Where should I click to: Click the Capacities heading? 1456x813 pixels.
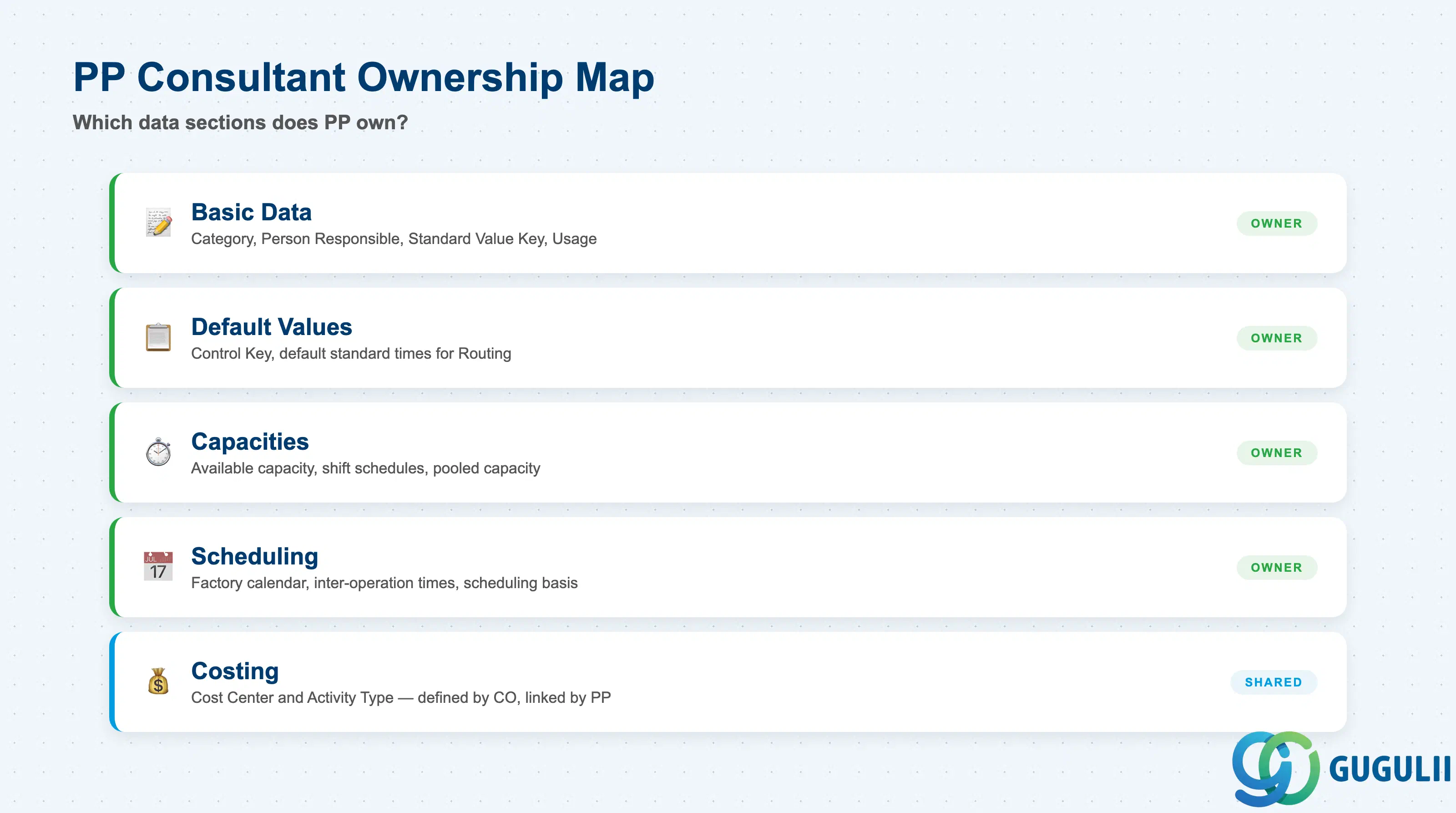(250, 442)
